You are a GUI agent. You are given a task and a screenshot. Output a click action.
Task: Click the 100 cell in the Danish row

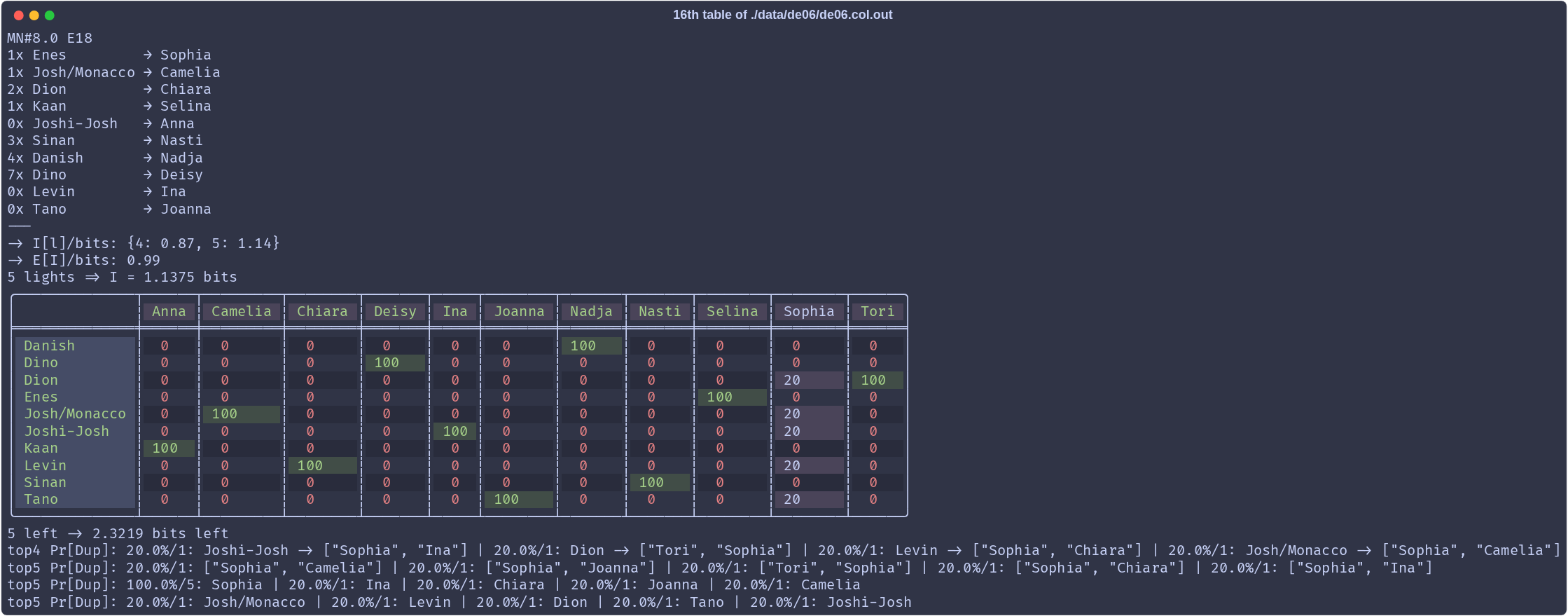(591, 345)
